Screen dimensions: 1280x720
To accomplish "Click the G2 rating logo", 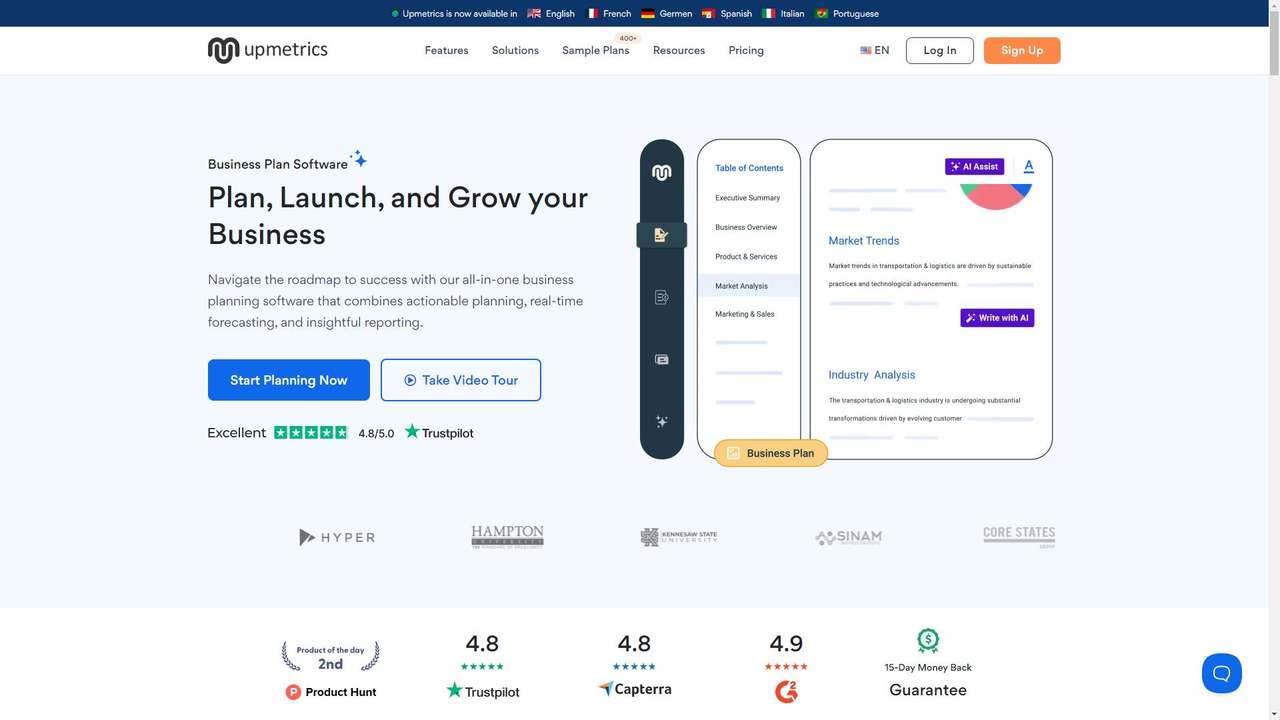I will pyautogui.click(x=786, y=691).
